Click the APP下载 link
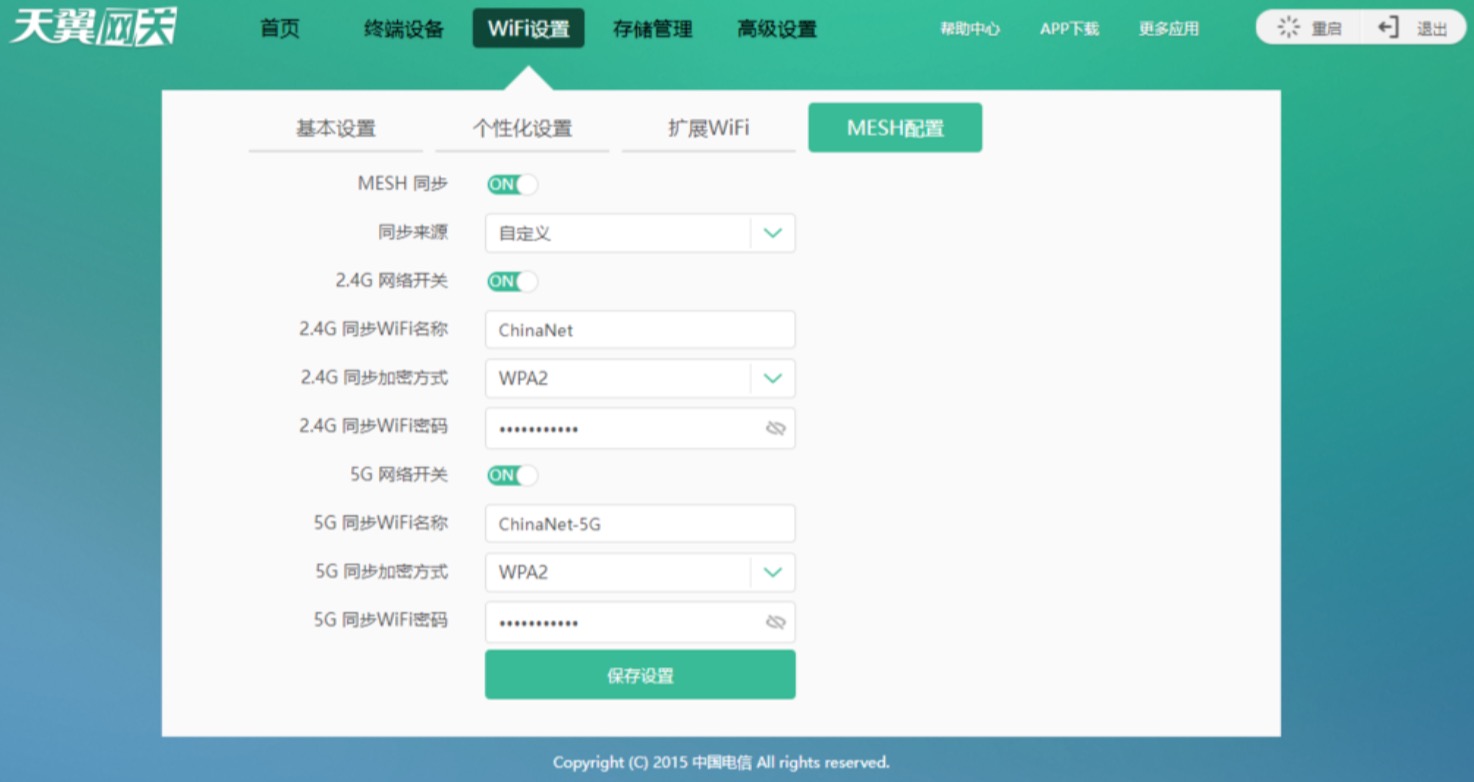The width and height of the screenshot is (1474, 782). [x=1069, y=29]
